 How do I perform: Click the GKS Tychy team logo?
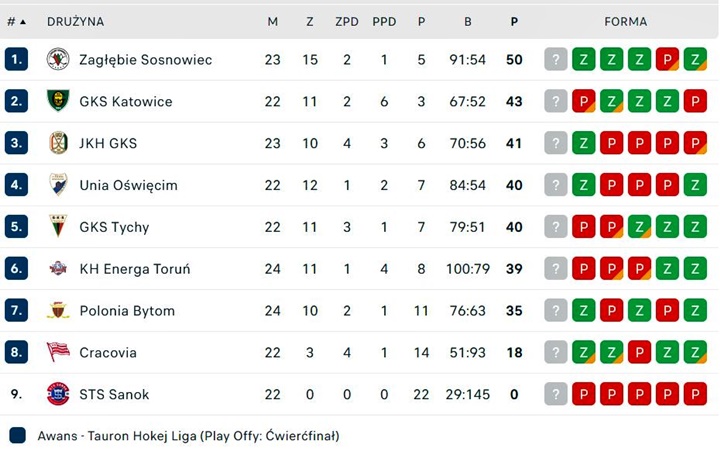coord(58,227)
